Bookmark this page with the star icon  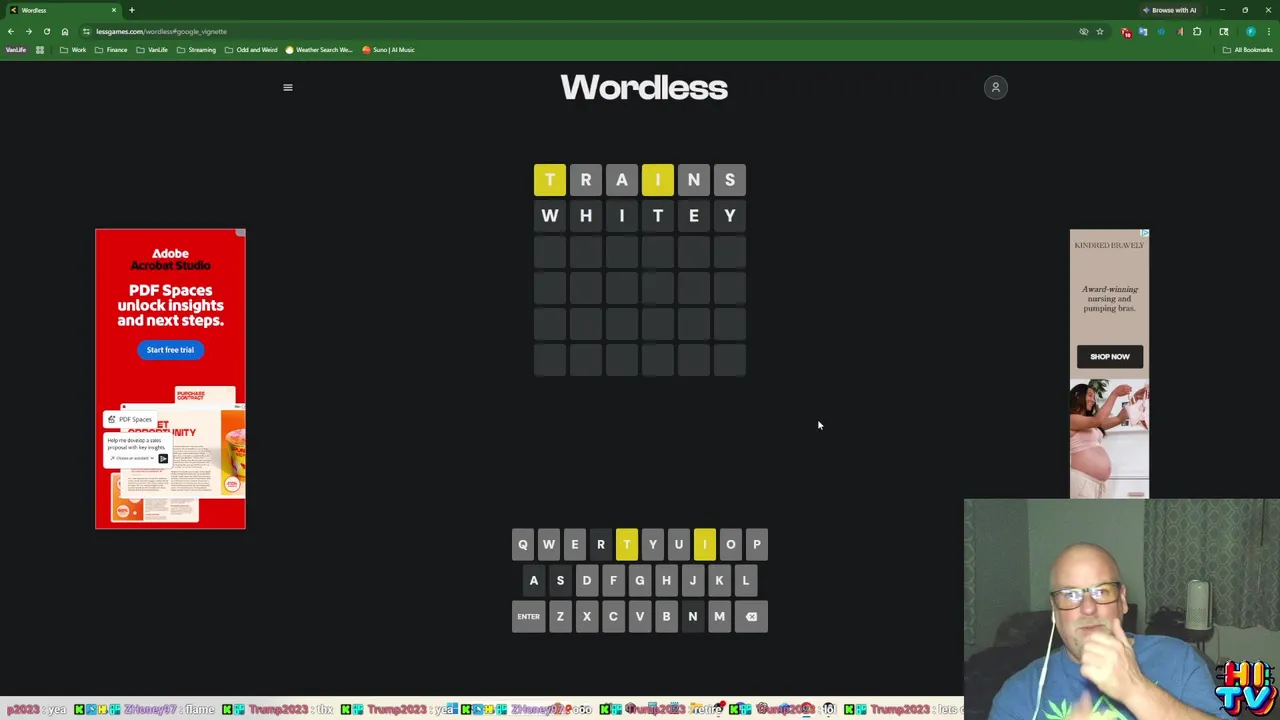click(1100, 31)
